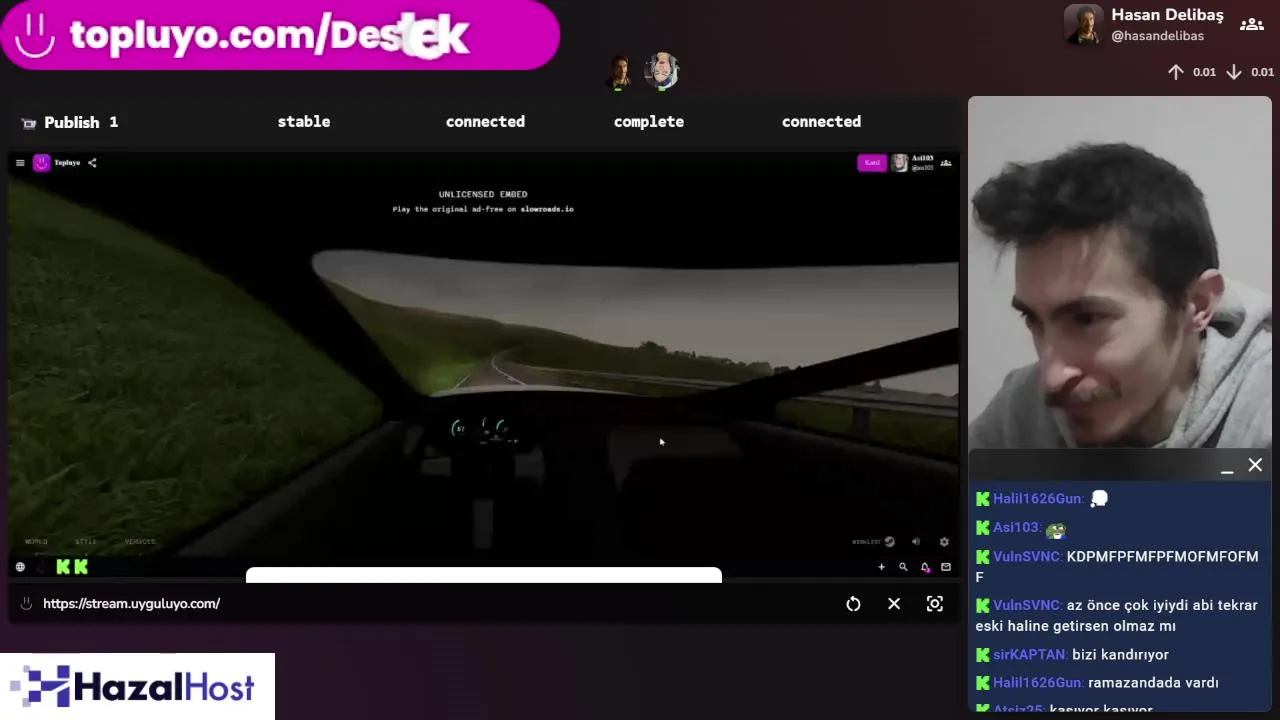Click the VulnSVNC name on the KDPMFPF message

click(1027, 556)
